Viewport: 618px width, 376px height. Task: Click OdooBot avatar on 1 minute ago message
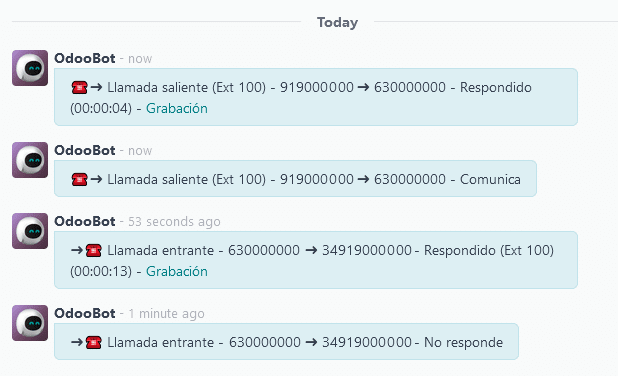pyautogui.click(x=30, y=323)
